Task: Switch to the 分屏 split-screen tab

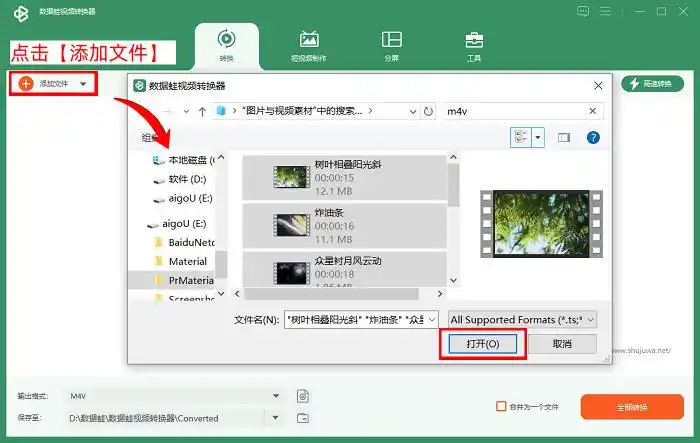Action: point(391,46)
